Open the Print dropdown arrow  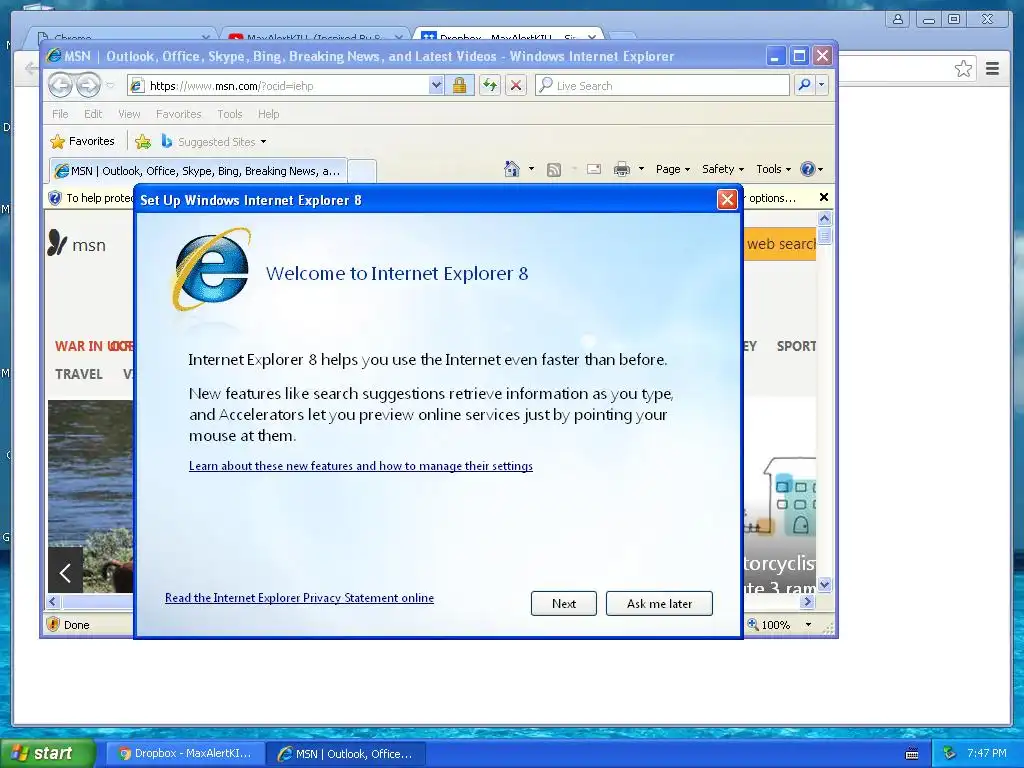tap(641, 169)
